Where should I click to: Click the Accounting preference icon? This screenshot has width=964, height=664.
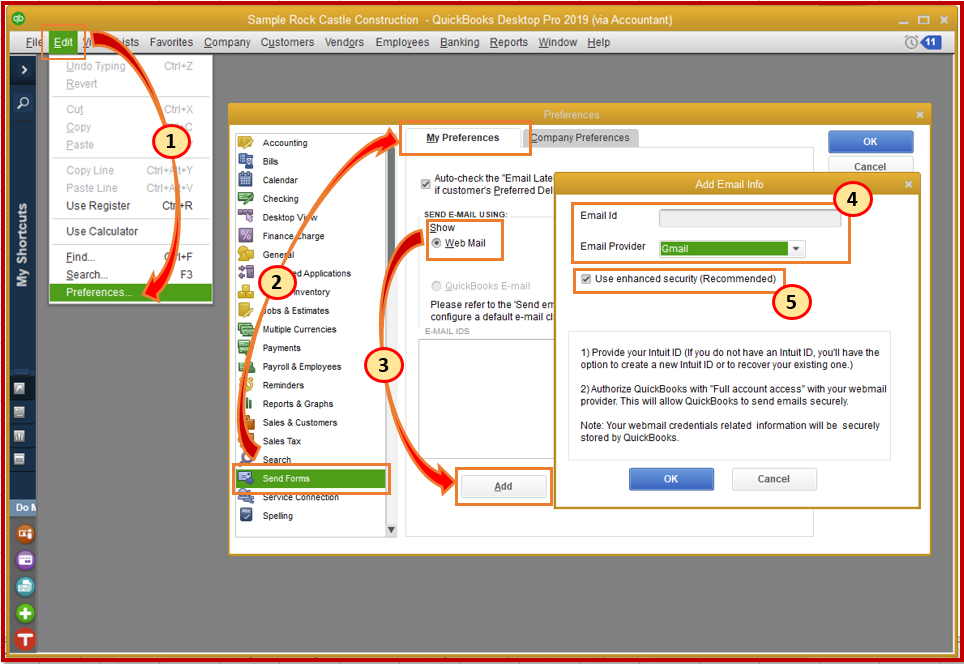[x=245, y=142]
